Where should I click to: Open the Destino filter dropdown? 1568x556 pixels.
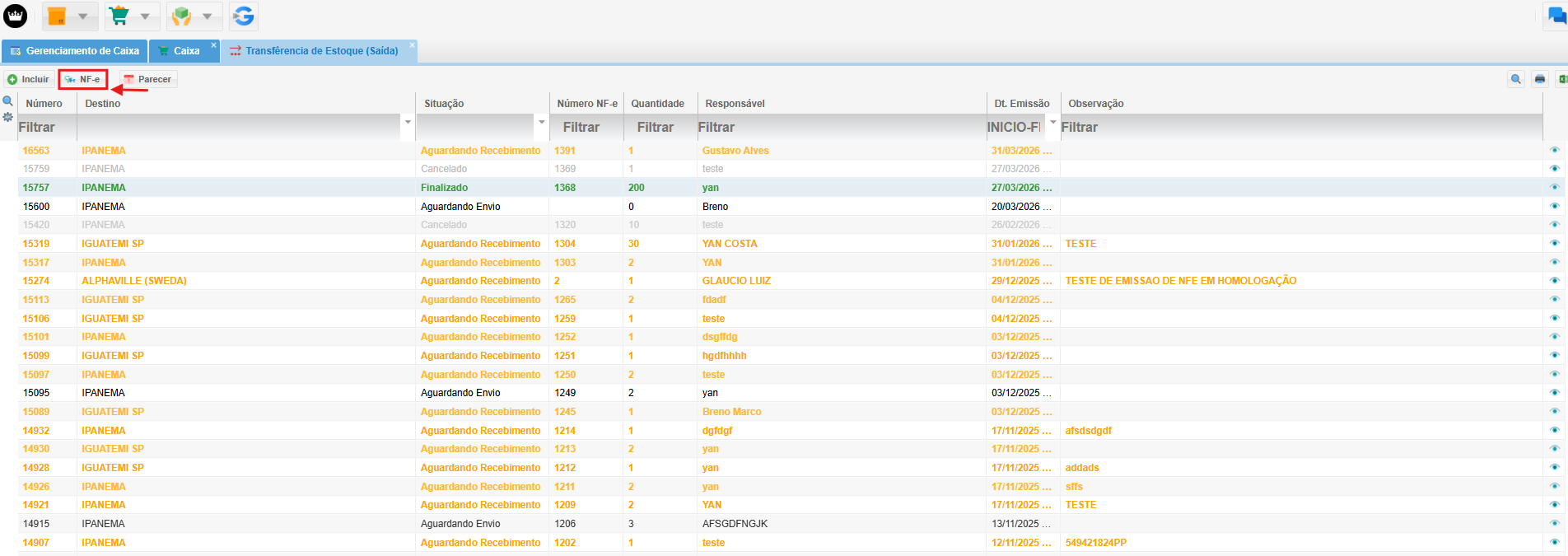tap(408, 123)
